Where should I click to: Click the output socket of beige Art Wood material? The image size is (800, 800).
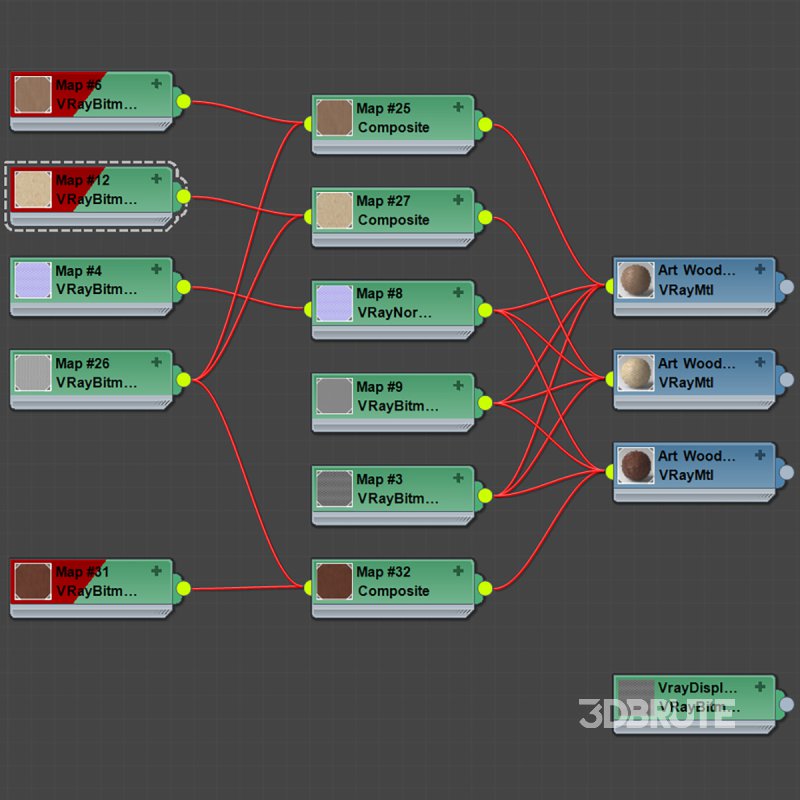786,380
